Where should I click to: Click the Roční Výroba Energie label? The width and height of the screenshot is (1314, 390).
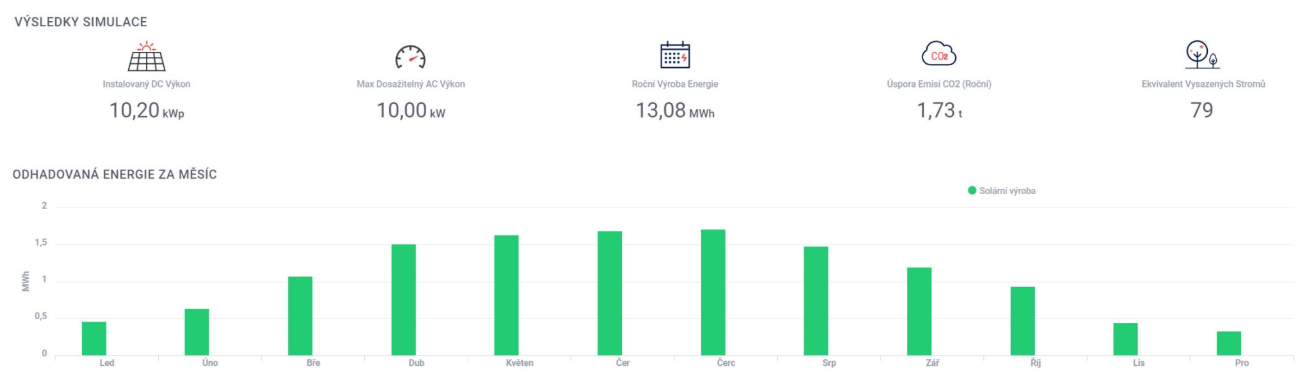click(675, 84)
